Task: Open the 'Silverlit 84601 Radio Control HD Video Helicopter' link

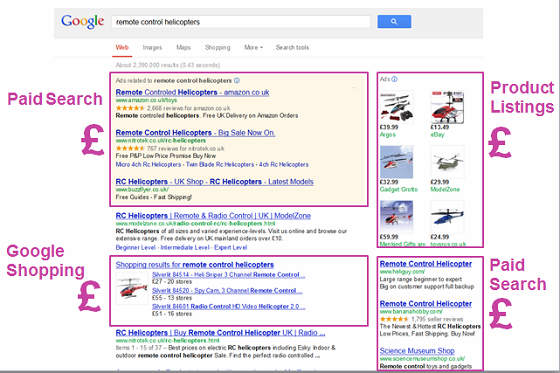Action: tap(229, 306)
